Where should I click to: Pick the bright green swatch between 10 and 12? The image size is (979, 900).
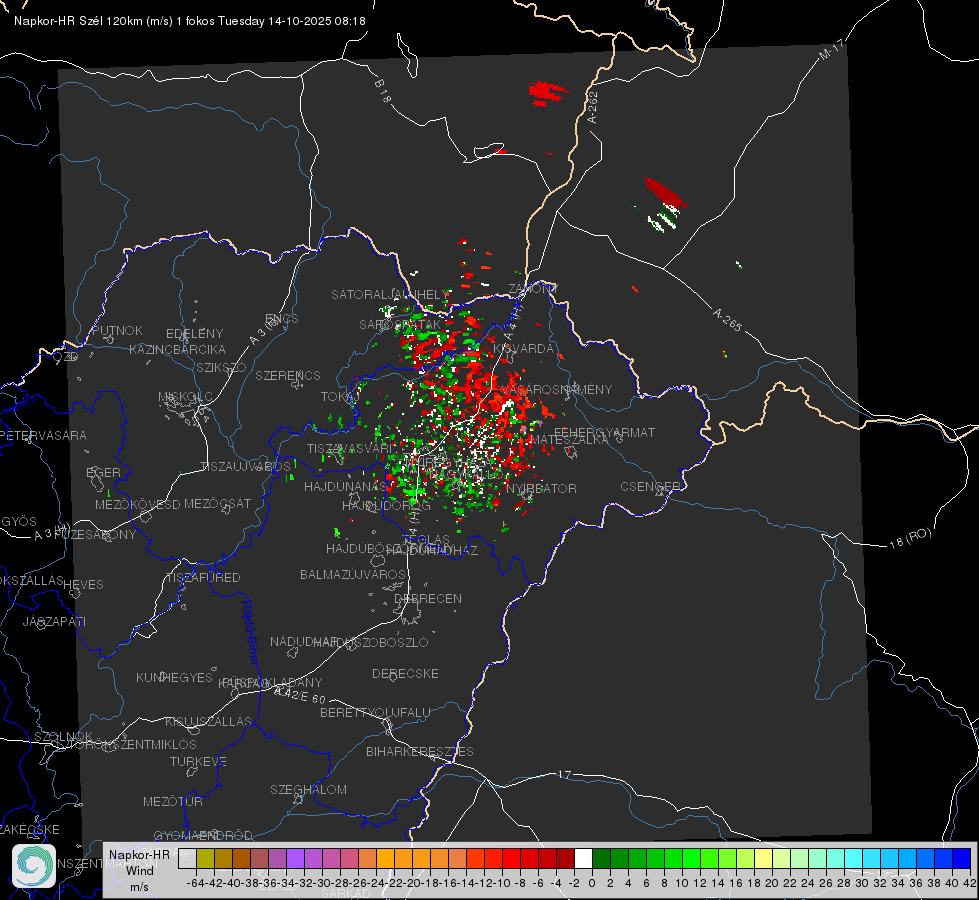coord(691,858)
